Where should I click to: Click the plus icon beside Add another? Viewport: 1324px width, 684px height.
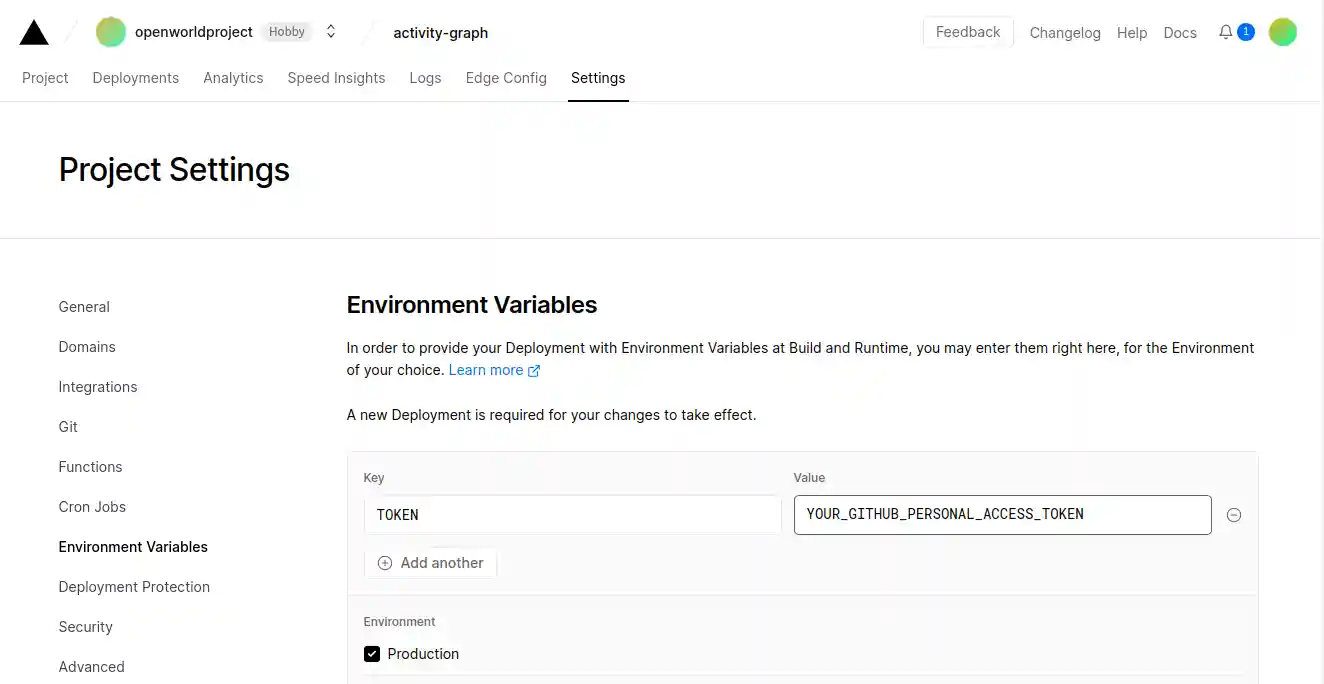385,563
